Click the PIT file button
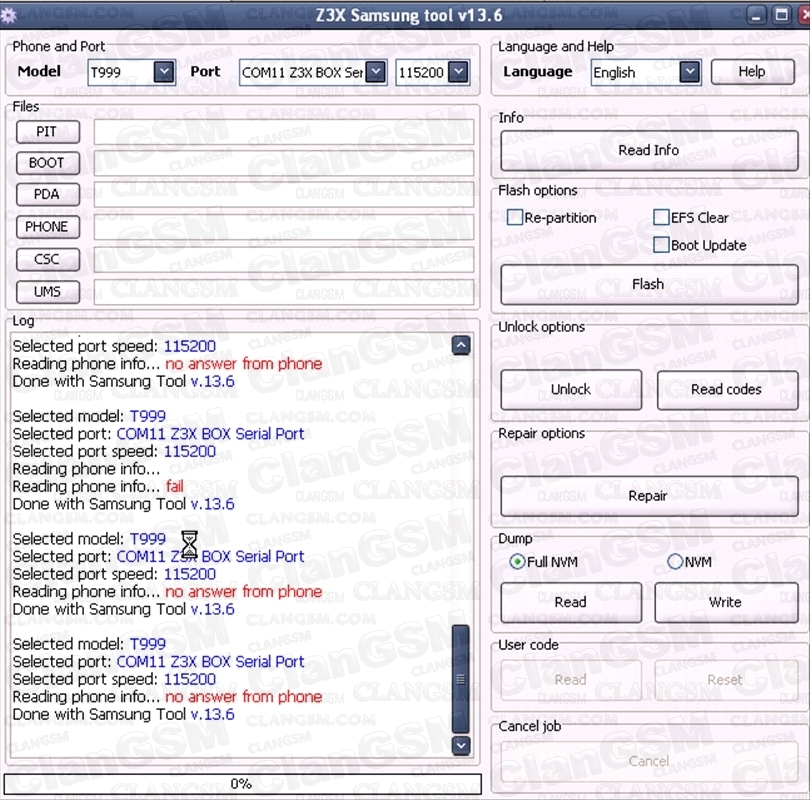Image resolution: width=810 pixels, height=800 pixels. pyautogui.click(x=48, y=132)
